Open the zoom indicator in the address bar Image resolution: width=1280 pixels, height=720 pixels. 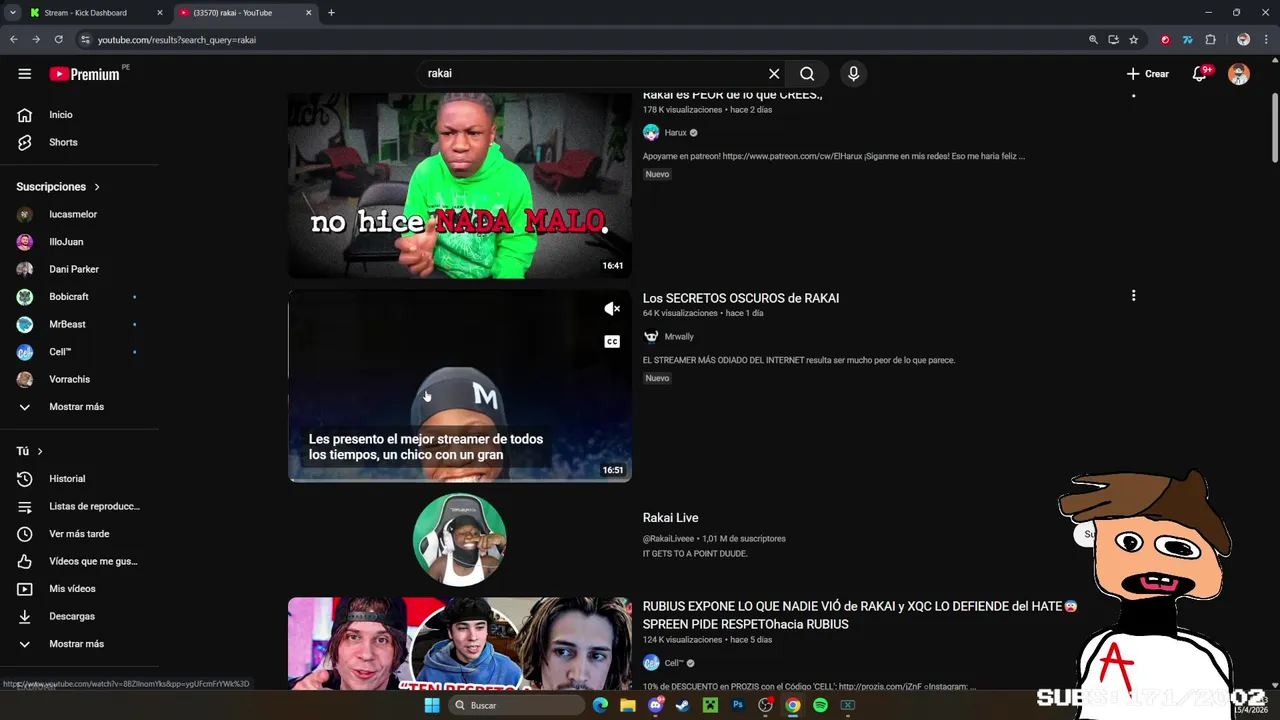(x=1093, y=40)
